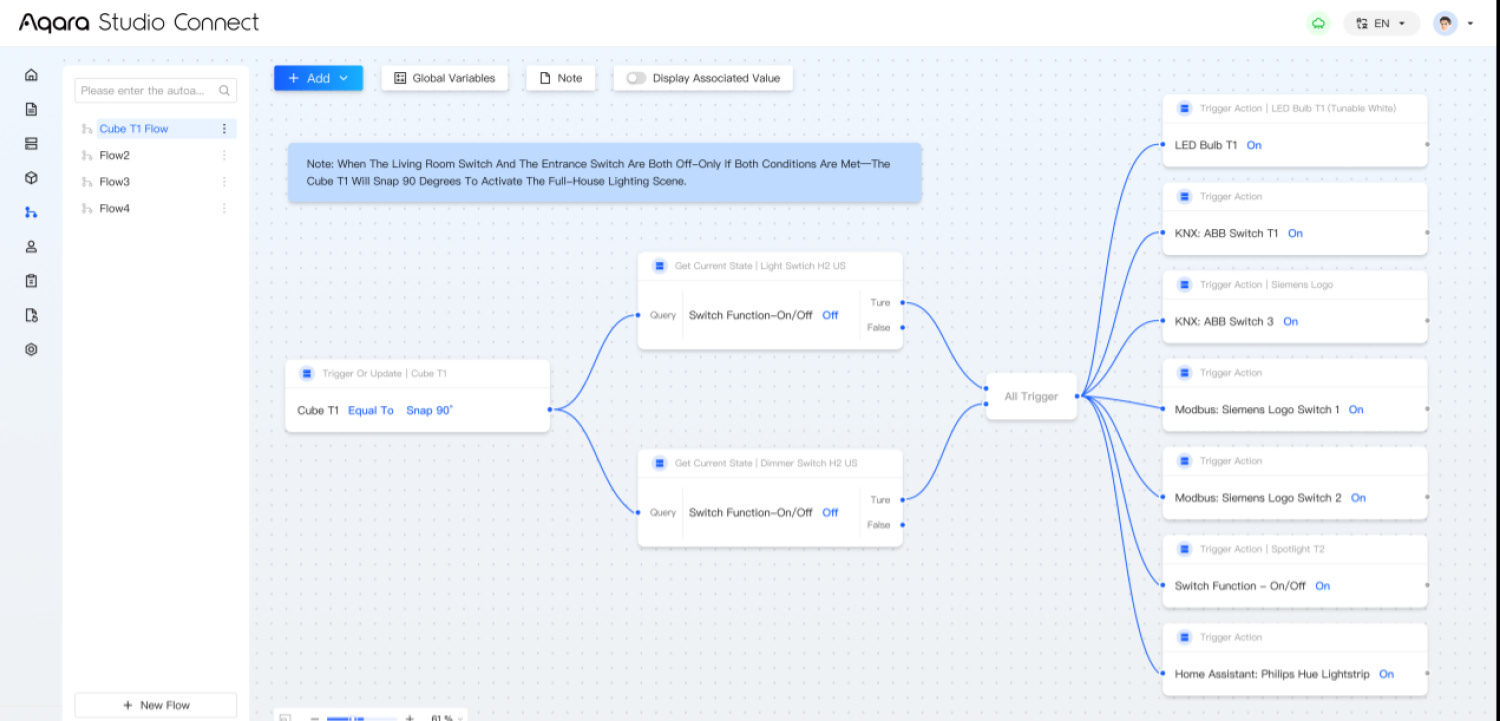Click the Cube T1 trigger node icon
Image resolution: width=1500 pixels, height=721 pixels.
[x=306, y=374]
